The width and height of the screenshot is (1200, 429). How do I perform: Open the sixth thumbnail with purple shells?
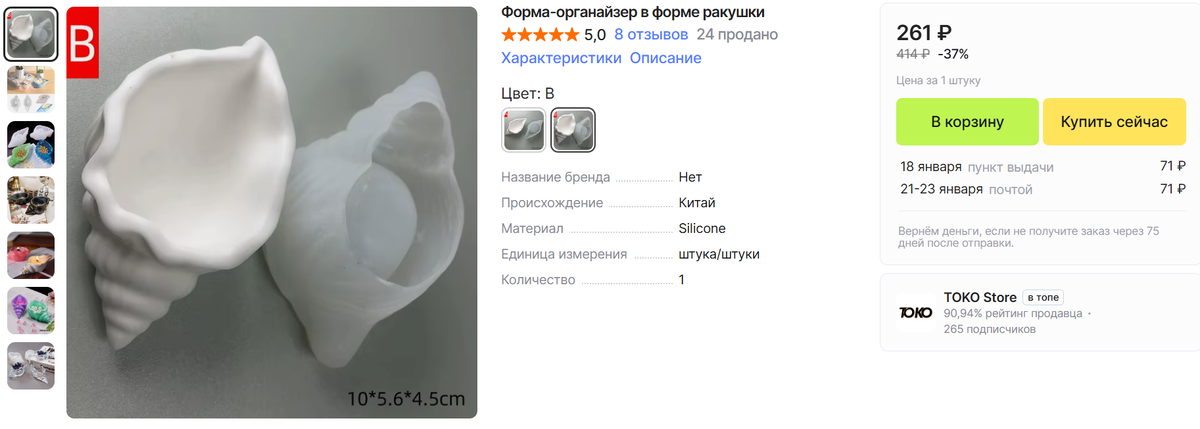pos(31,311)
